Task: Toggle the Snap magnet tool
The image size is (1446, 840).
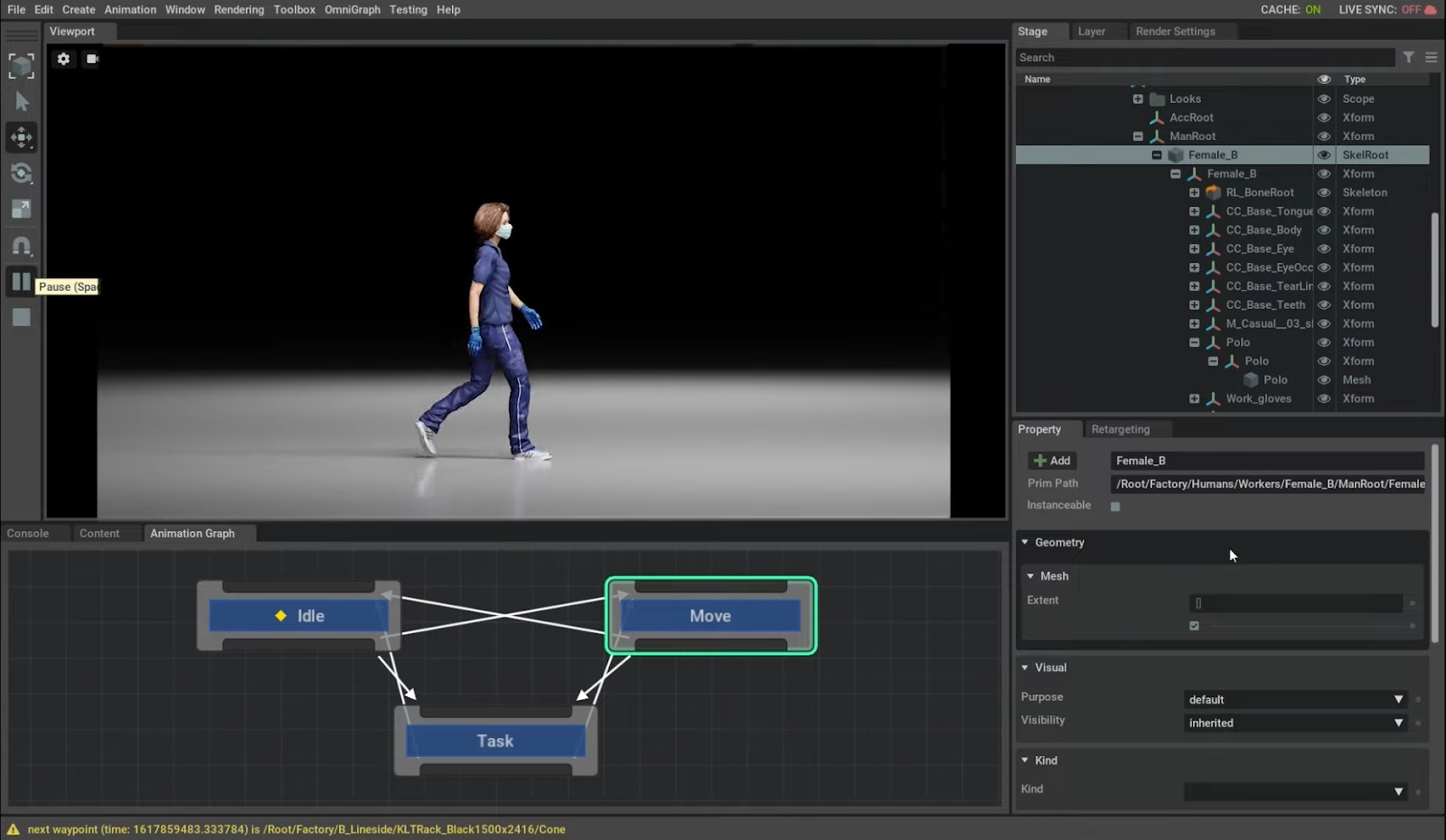Action: pos(22,246)
